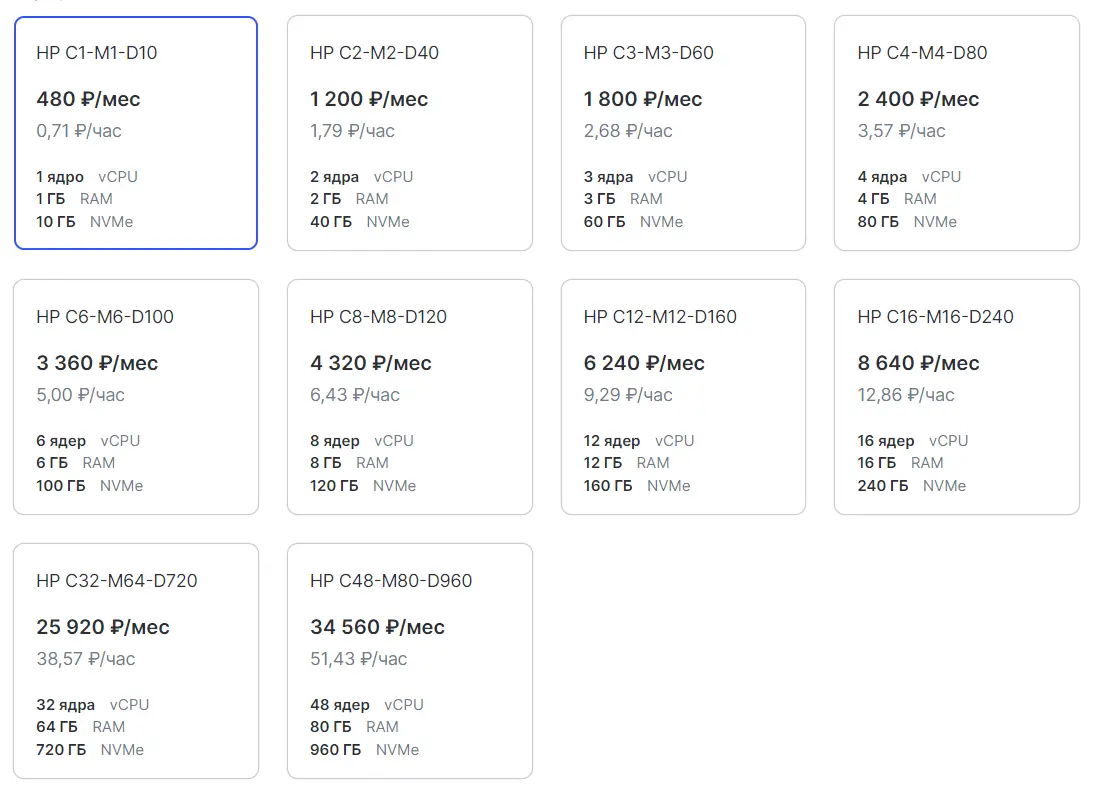Choose the HP C6-M6-D100 tariff card
This screenshot has width=1097, height=797.
click(x=135, y=396)
